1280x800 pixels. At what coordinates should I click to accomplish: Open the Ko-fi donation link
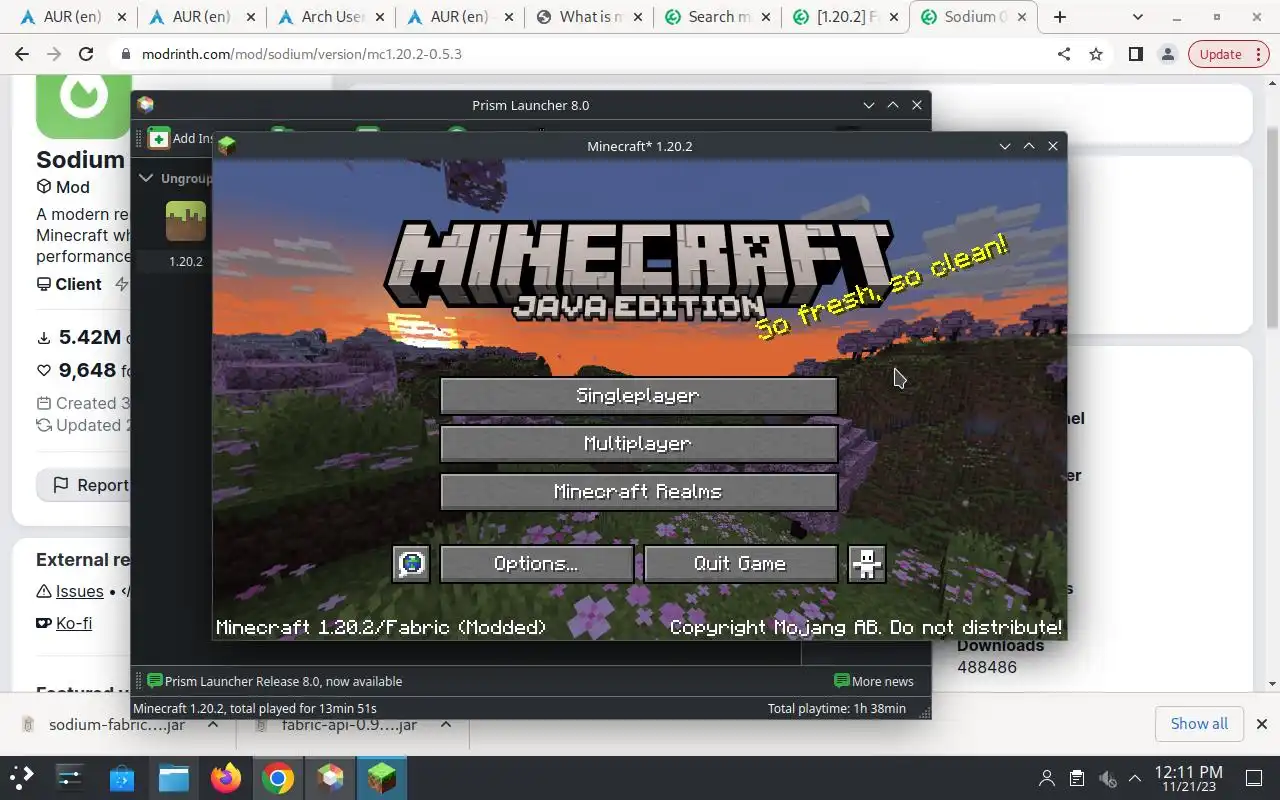(74, 623)
